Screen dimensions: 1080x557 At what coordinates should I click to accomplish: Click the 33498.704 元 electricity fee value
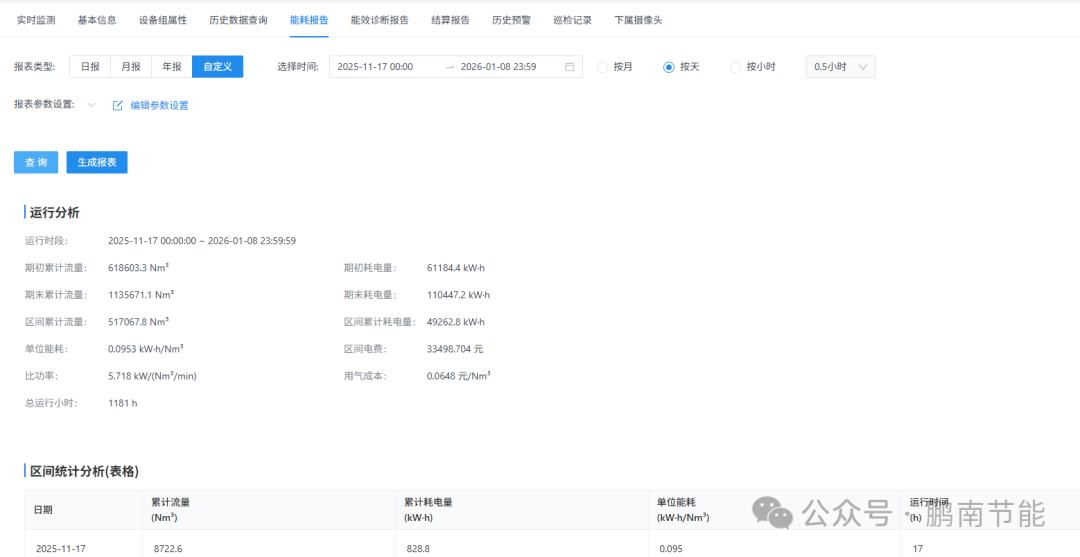[455, 349]
